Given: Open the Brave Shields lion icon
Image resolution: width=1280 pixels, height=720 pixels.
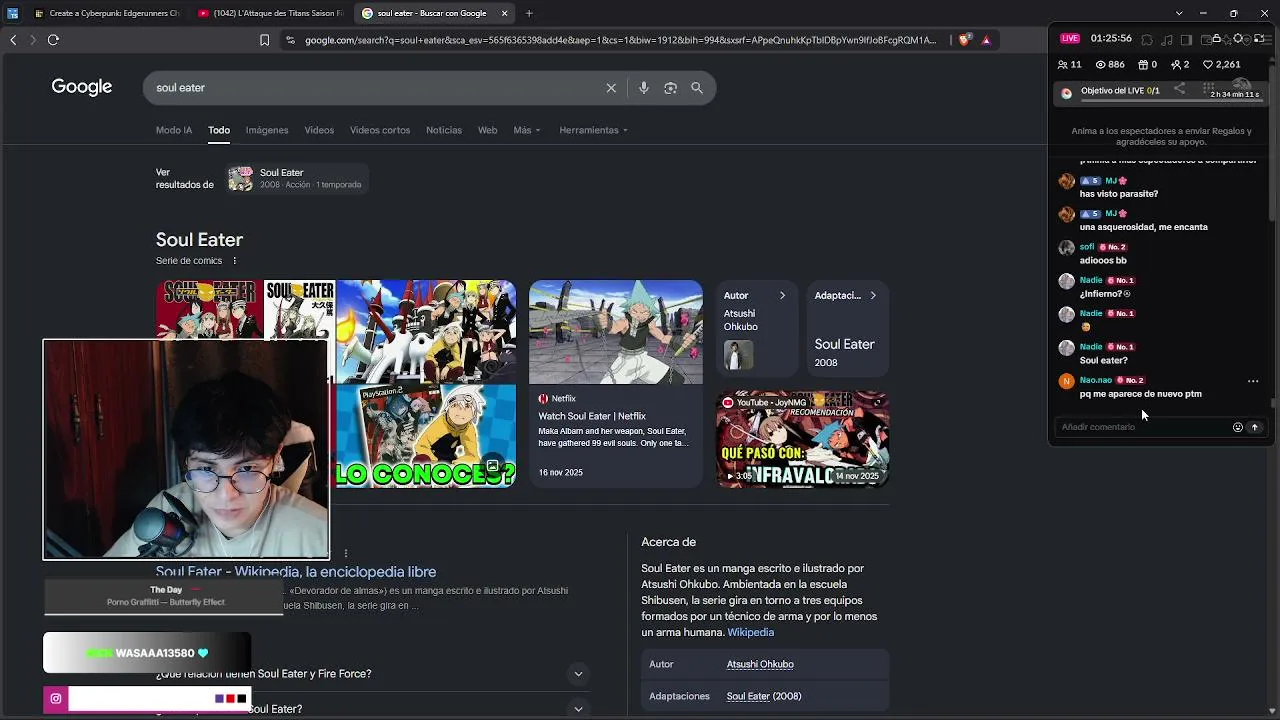Looking at the screenshot, I should pos(964,40).
